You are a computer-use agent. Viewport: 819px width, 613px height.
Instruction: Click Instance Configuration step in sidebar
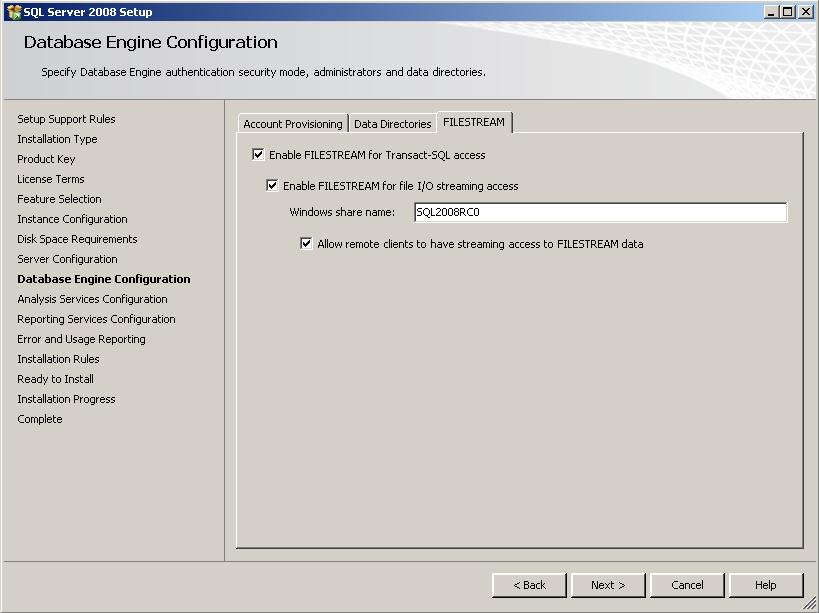pyautogui.click(x=73, y=219)
